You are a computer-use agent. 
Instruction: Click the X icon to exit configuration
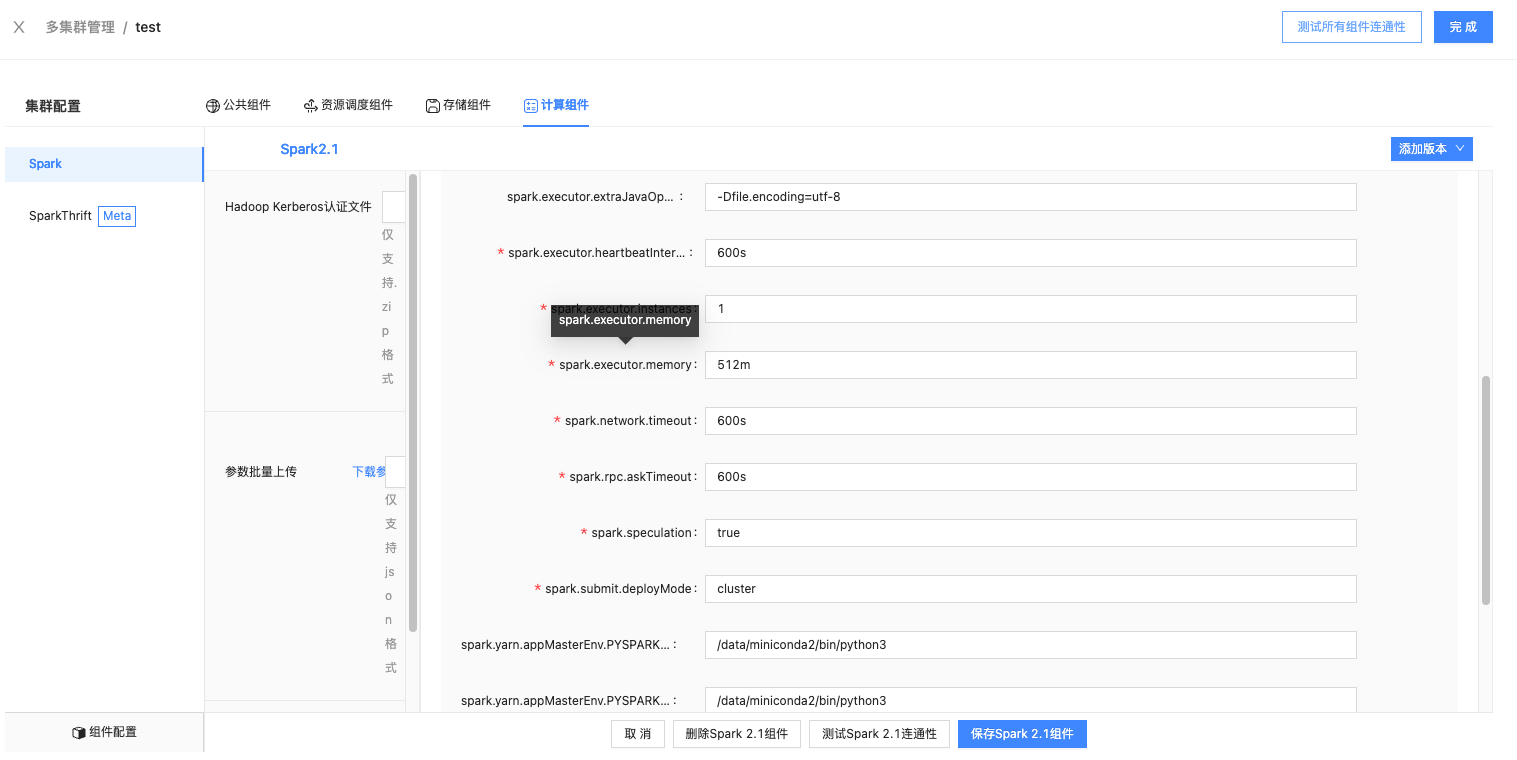tap(18, 26)
